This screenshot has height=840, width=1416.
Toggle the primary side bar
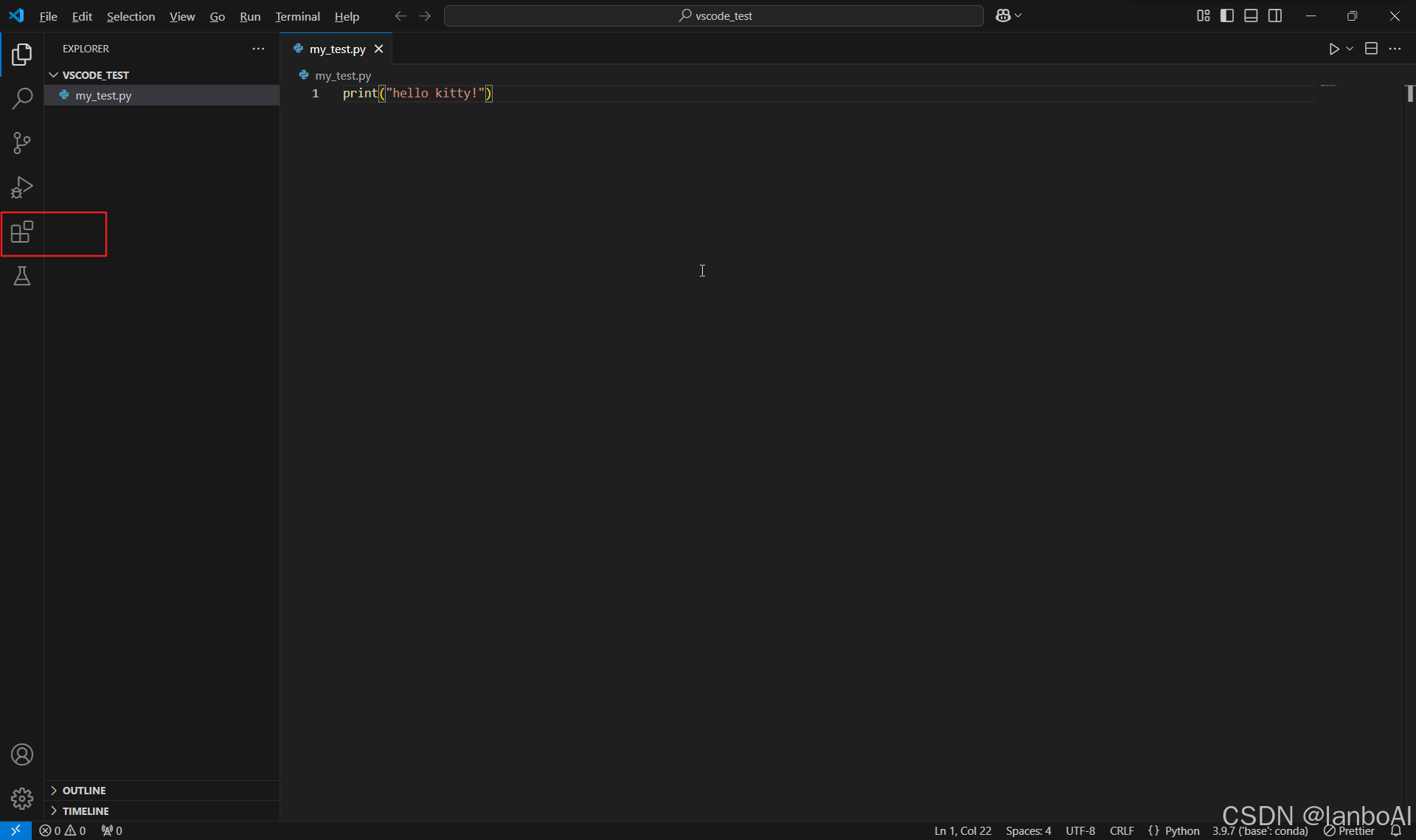[1227, 15]
